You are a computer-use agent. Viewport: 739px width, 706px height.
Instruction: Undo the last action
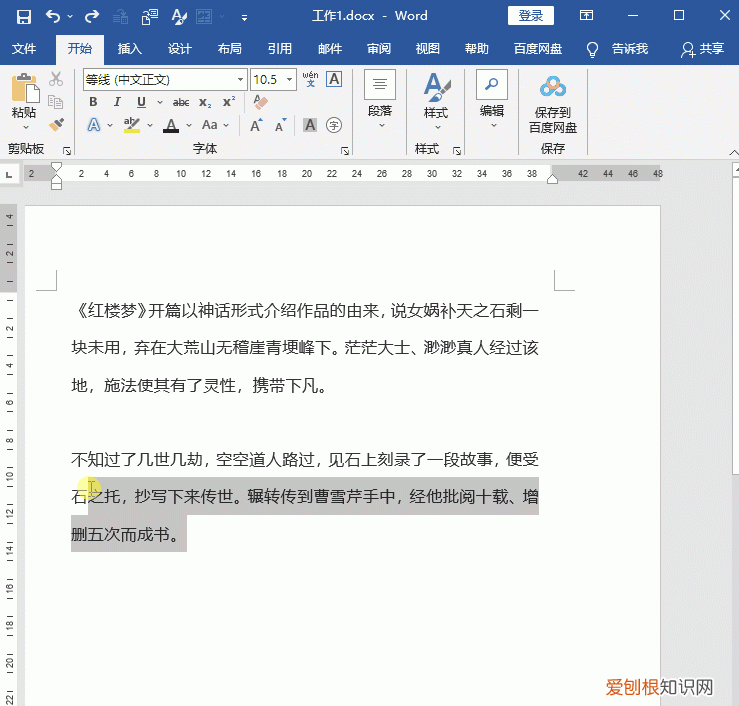(x=52, y=16)
